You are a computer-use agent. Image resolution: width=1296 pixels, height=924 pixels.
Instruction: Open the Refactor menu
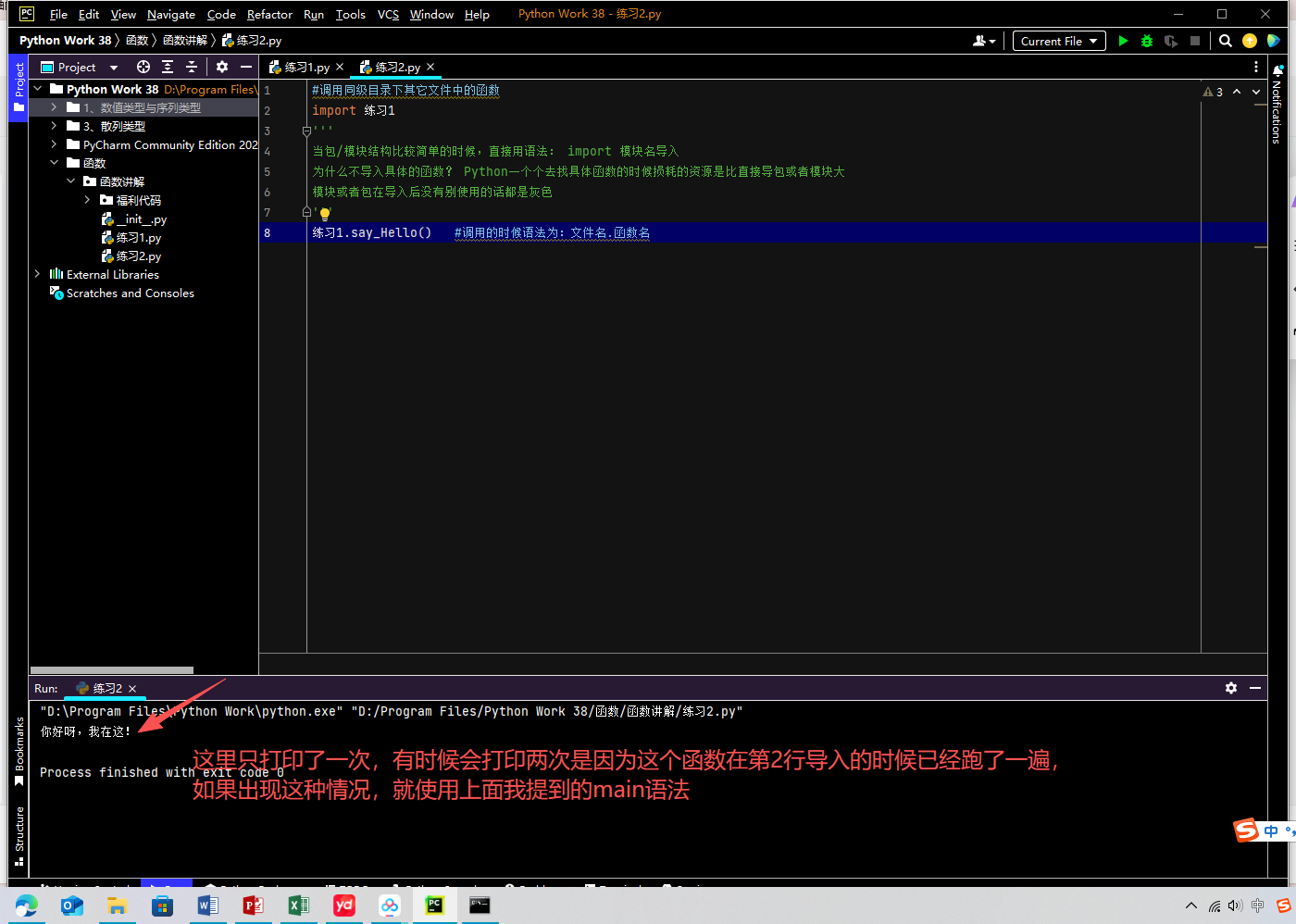tap(268, 14)
